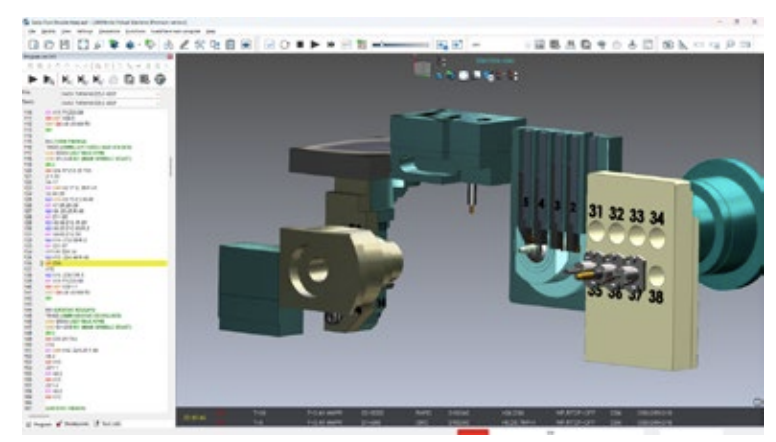The width and height of the screenshot is (776, 442).
Task: Click the triangle ruler measure icon
Action: tap(683, 45)
